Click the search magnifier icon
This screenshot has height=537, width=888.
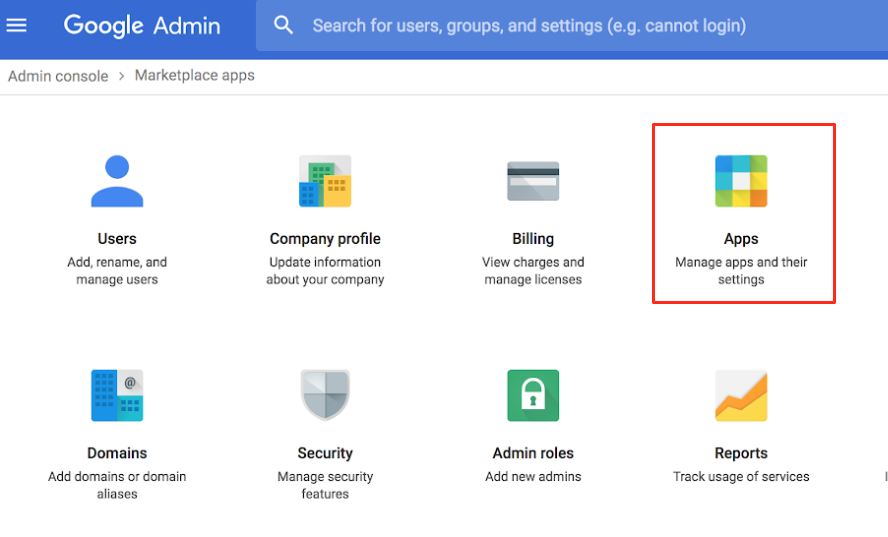pyautogui.click(x=283, y=25)
